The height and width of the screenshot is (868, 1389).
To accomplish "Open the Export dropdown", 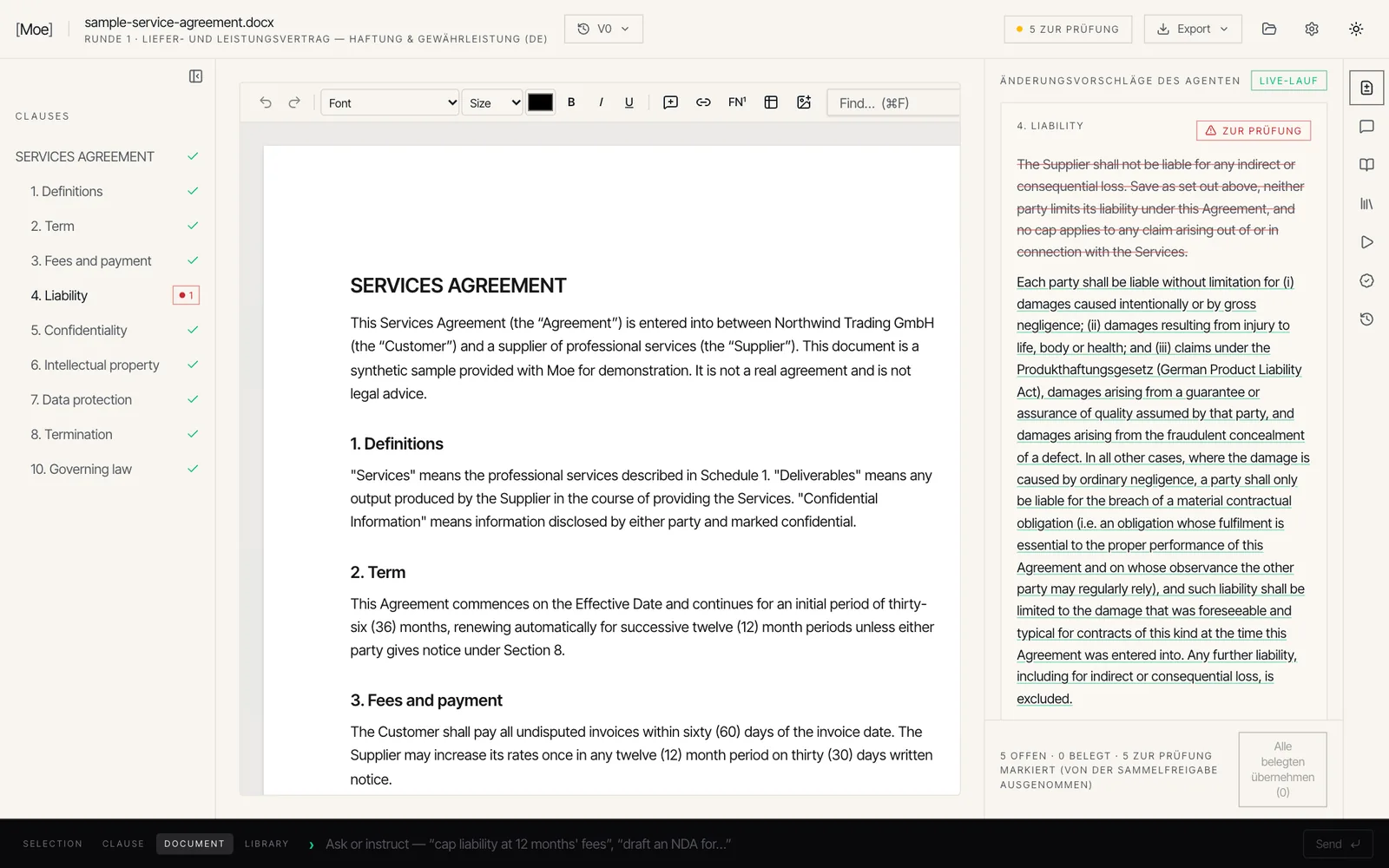I will (1193, 29).
